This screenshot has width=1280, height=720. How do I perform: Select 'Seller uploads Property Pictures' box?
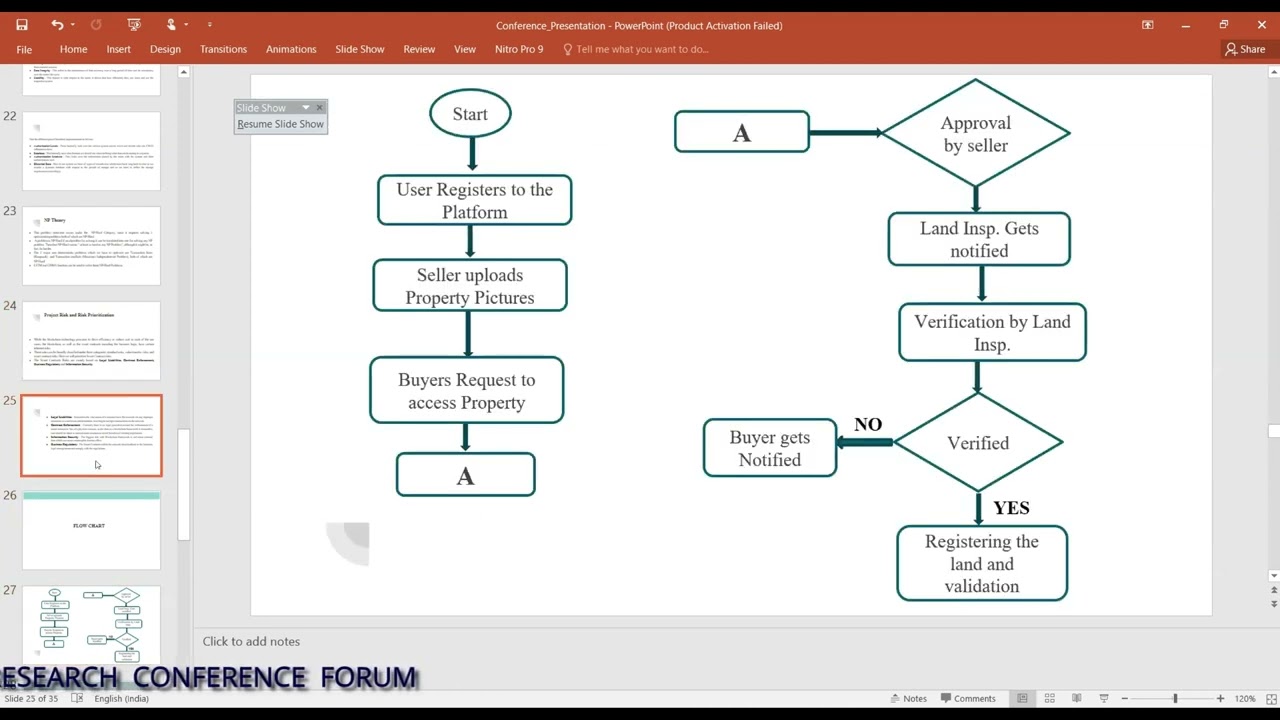[x=470, y=286]
